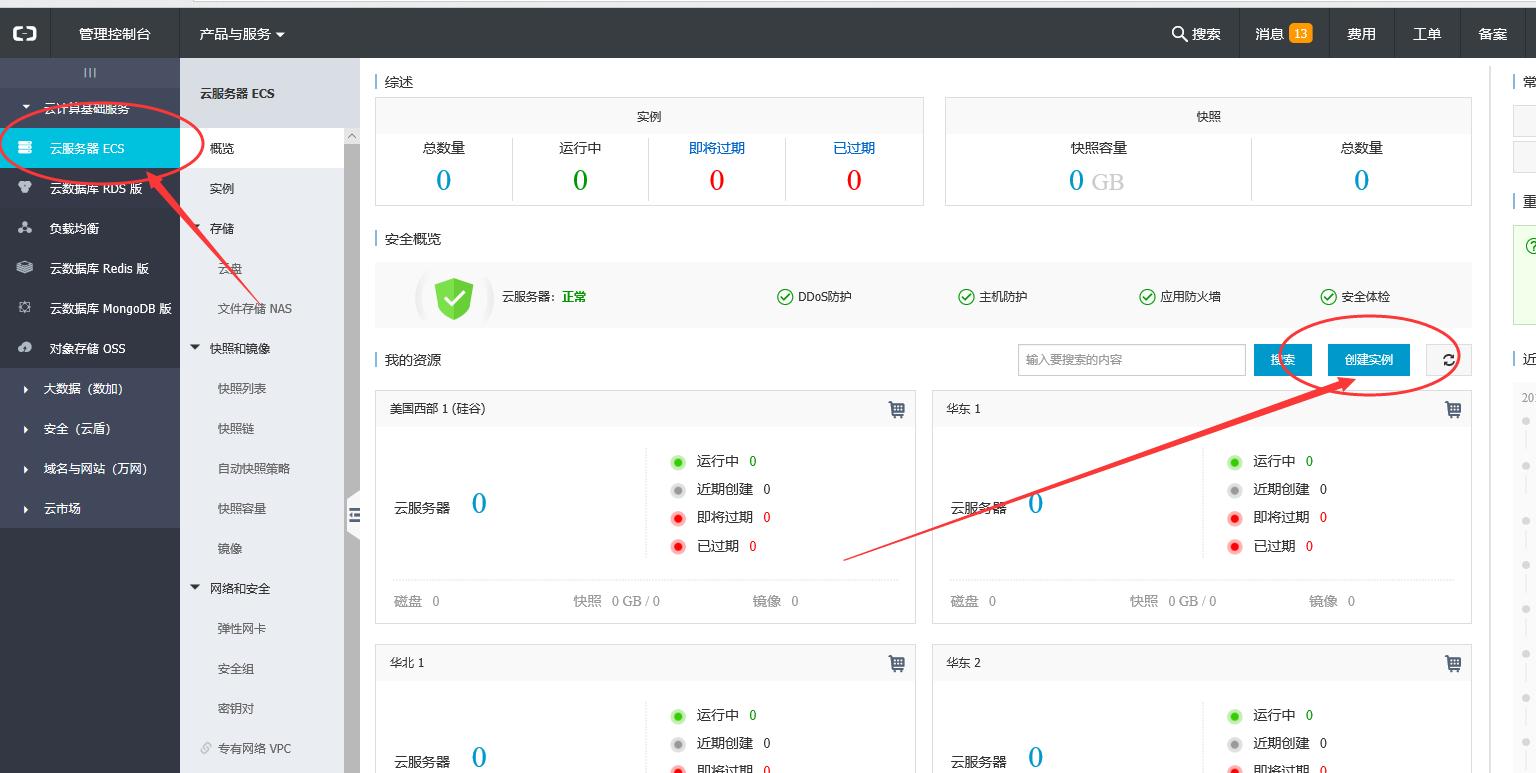Open 快照链
Viewport: 1536px width, 773px height.
[x=236, y=428]
